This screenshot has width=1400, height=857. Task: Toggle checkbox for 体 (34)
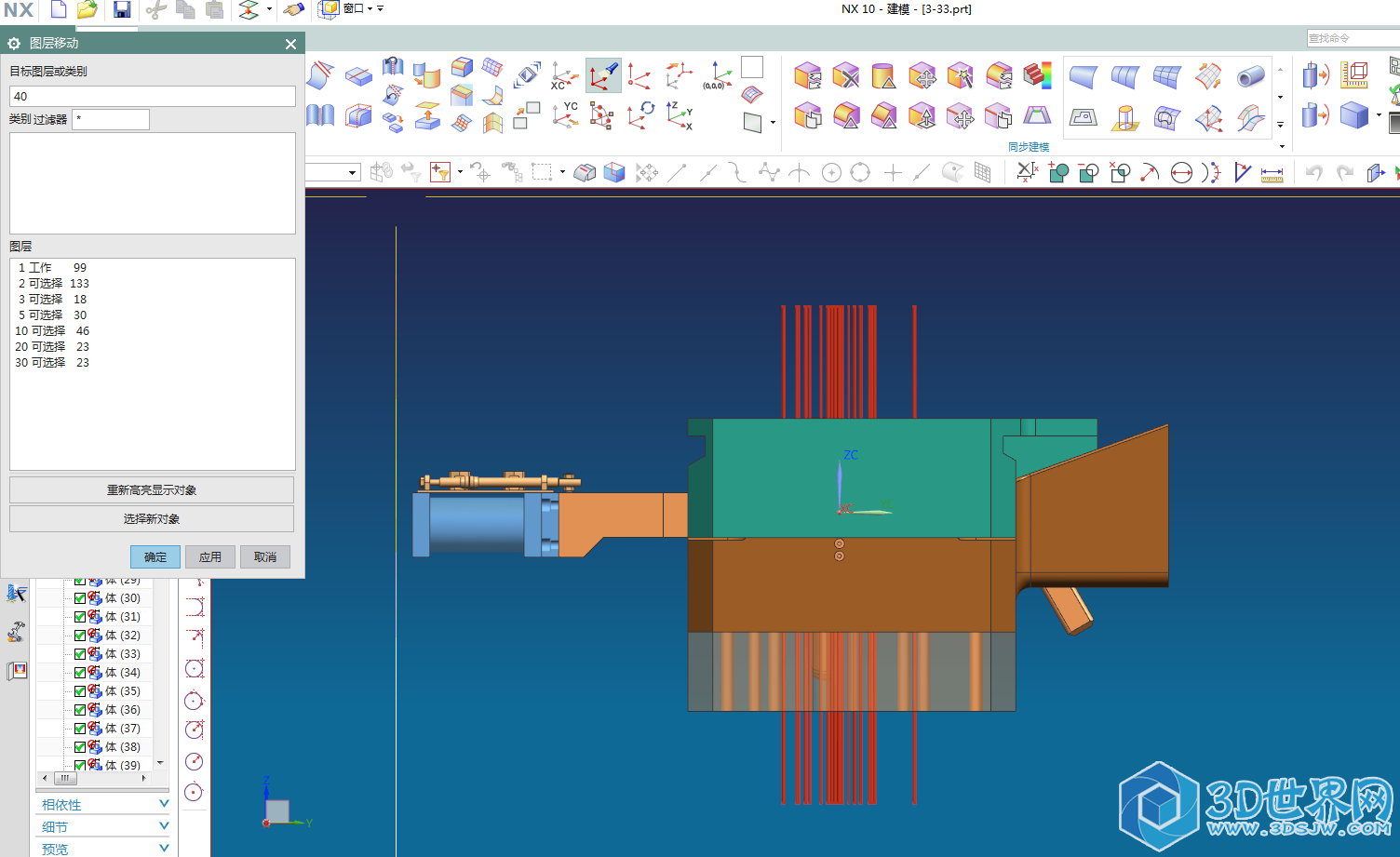[80, 673]
